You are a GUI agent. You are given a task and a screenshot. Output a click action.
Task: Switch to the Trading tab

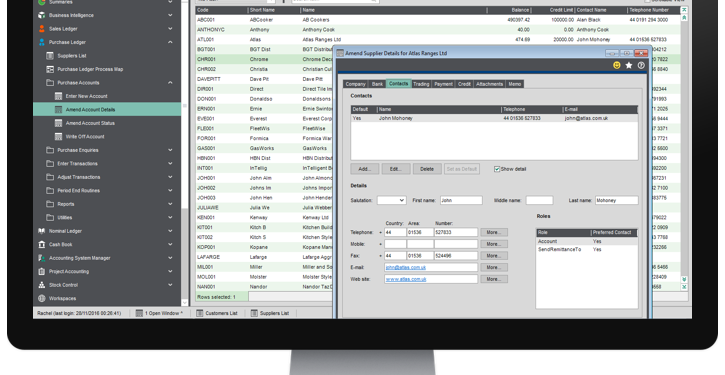(x=421, y=84)
